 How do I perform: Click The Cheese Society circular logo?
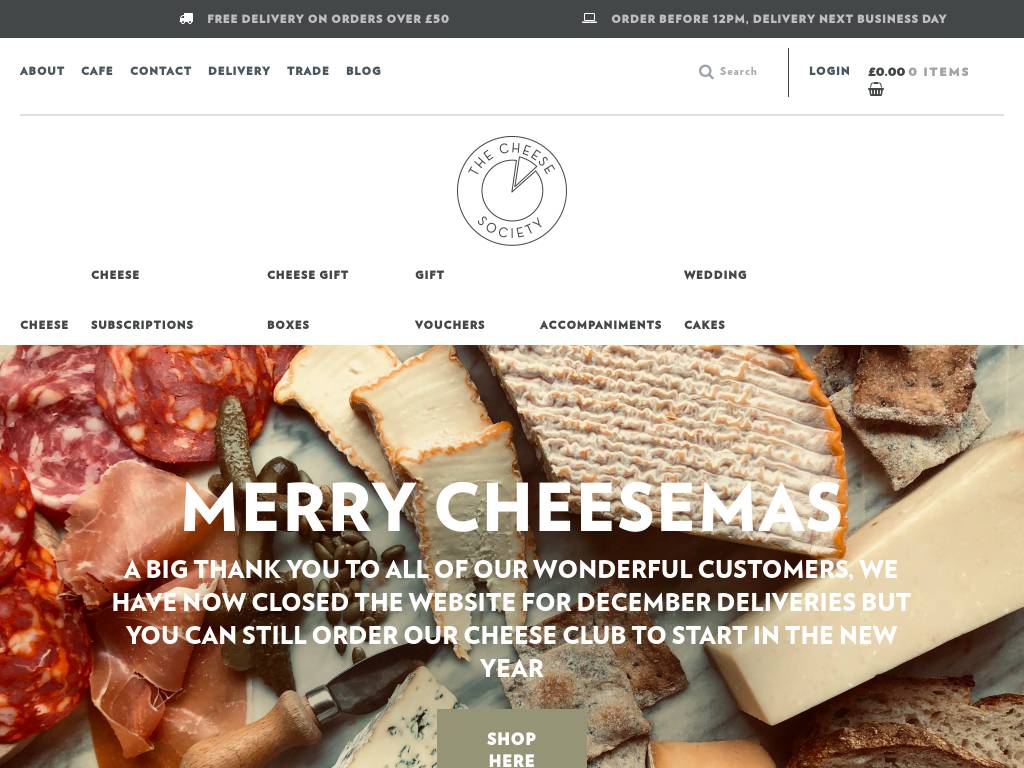pyautogui.click(x=511, y=191)
